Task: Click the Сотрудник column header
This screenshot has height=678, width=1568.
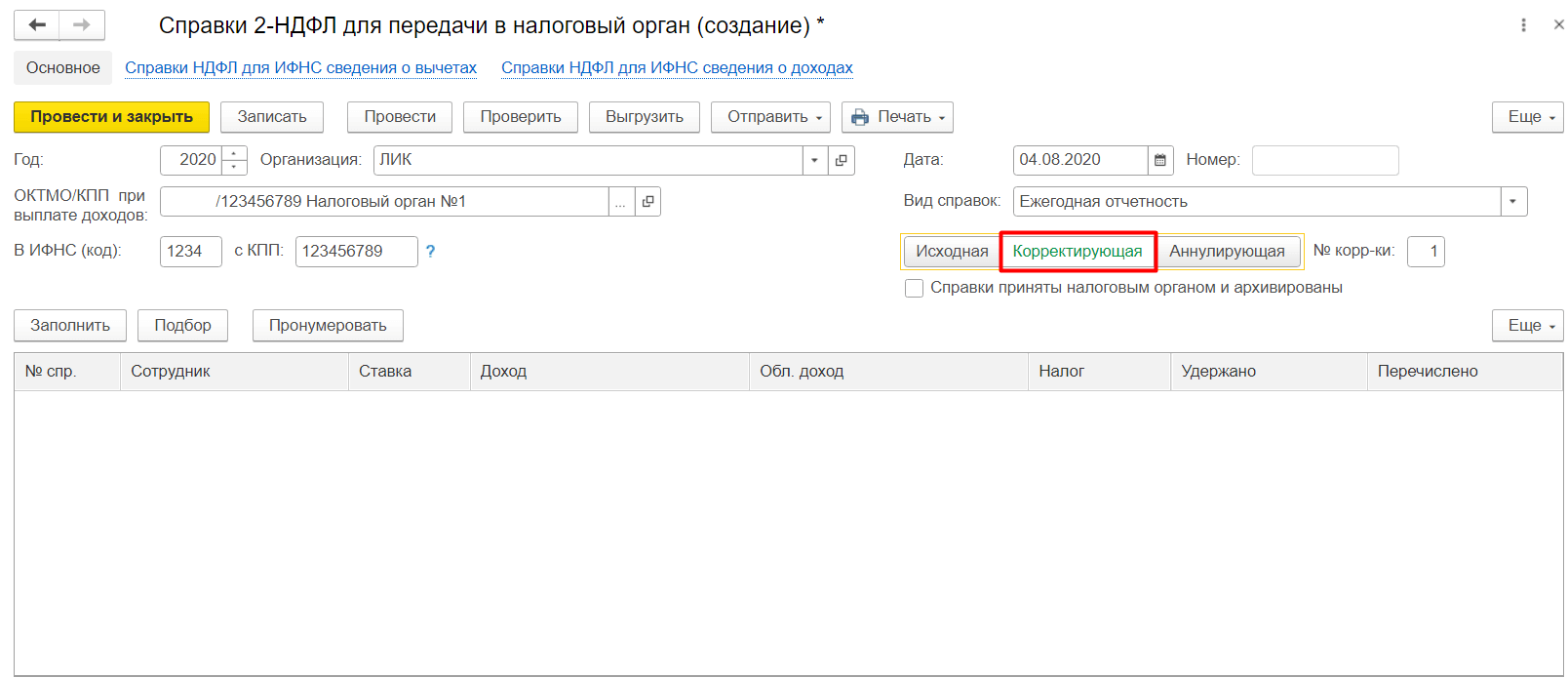Action: click(234, 372)
